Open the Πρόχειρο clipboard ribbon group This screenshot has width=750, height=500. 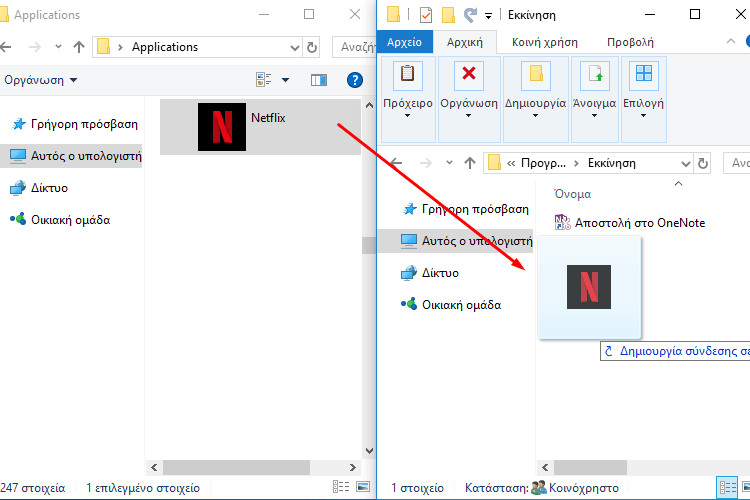pyautogui.click(x=408, y=99)
